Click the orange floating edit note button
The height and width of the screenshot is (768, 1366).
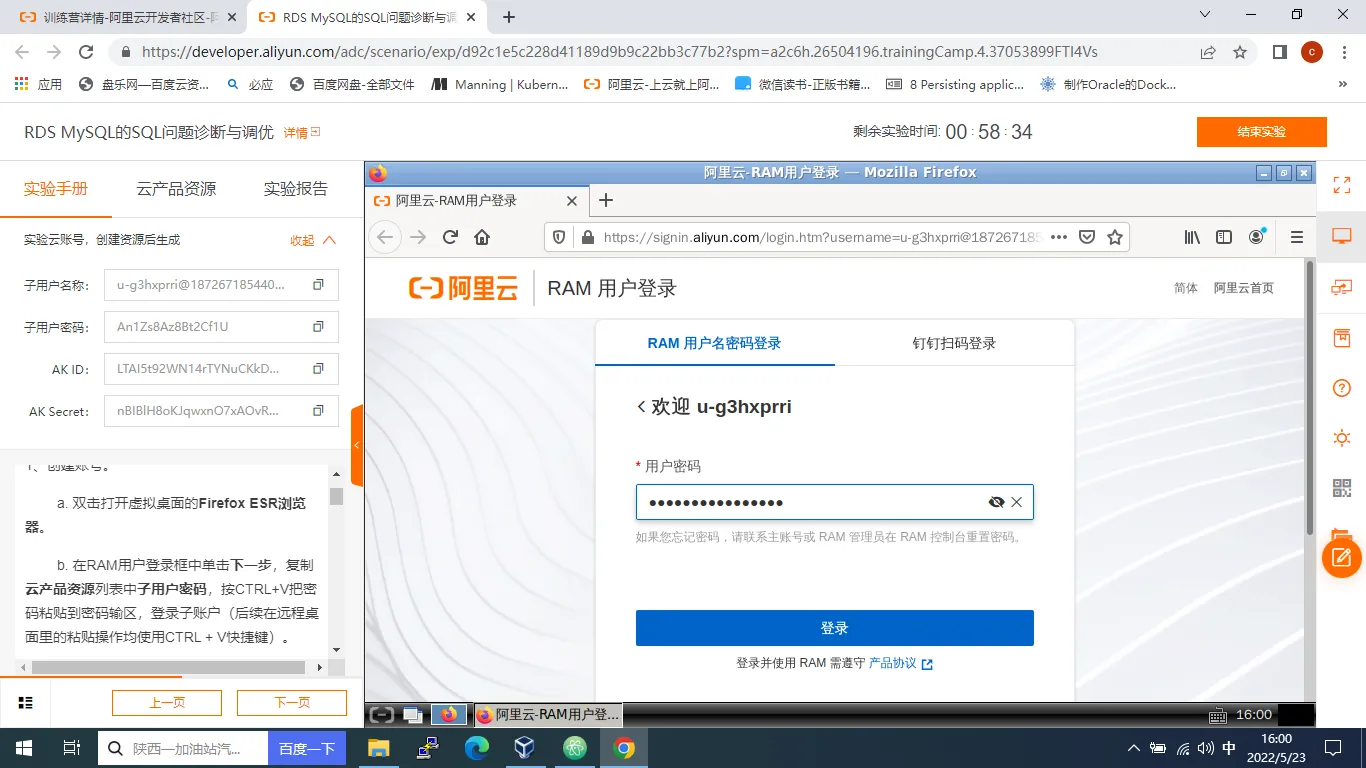point(1342,557)
